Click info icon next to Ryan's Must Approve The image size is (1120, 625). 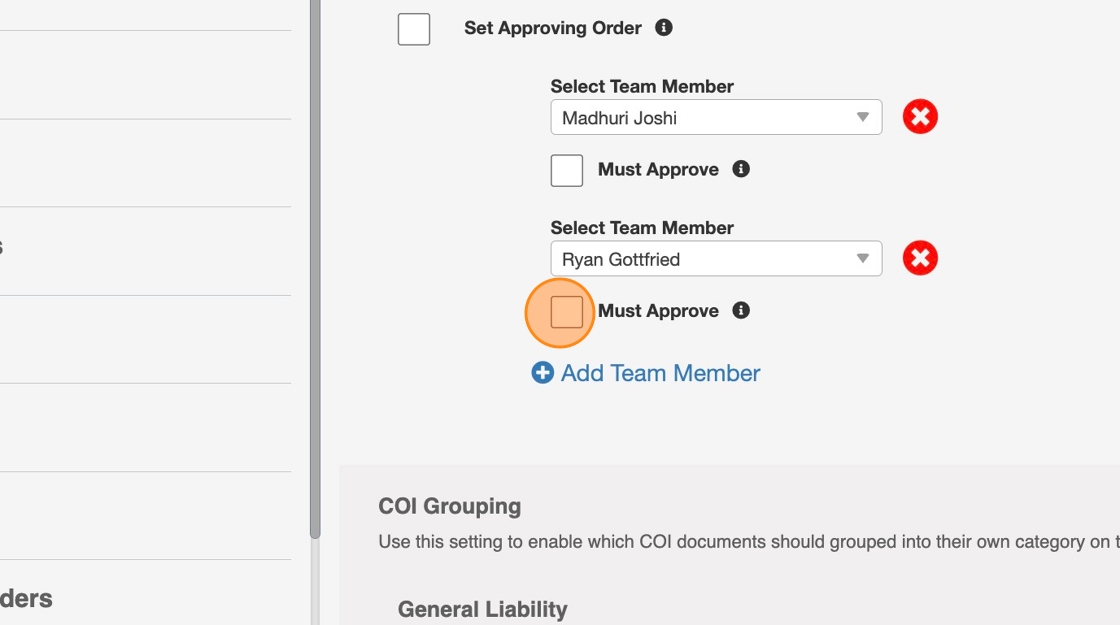pyautogui.click(x=741, y=310)
